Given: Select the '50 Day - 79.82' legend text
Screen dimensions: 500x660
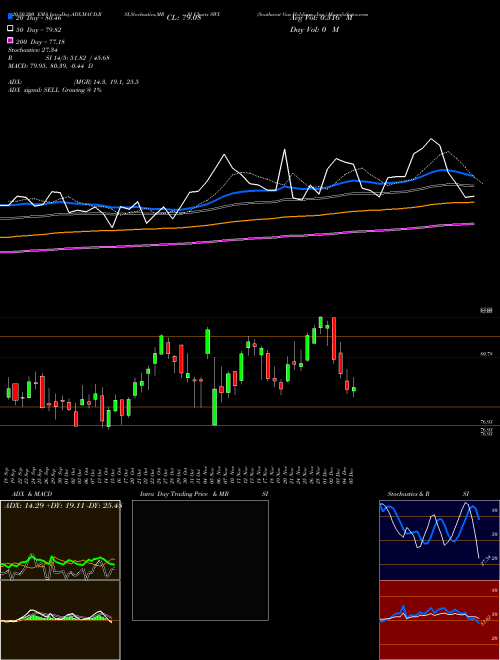Looking at the screenshot, I should click(39, 30).
